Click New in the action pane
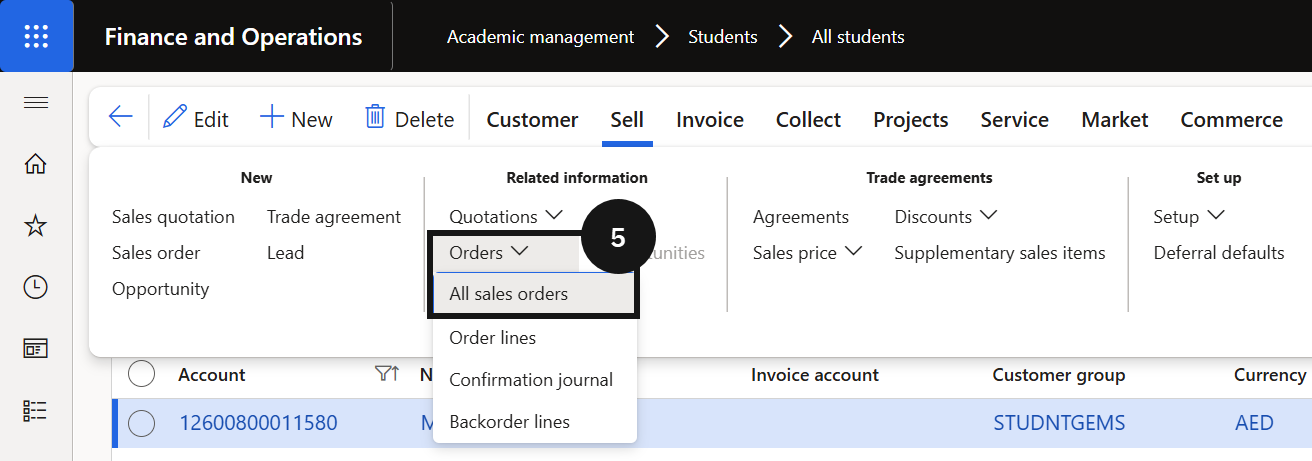 pyautogui.click(x=296, y=119)
